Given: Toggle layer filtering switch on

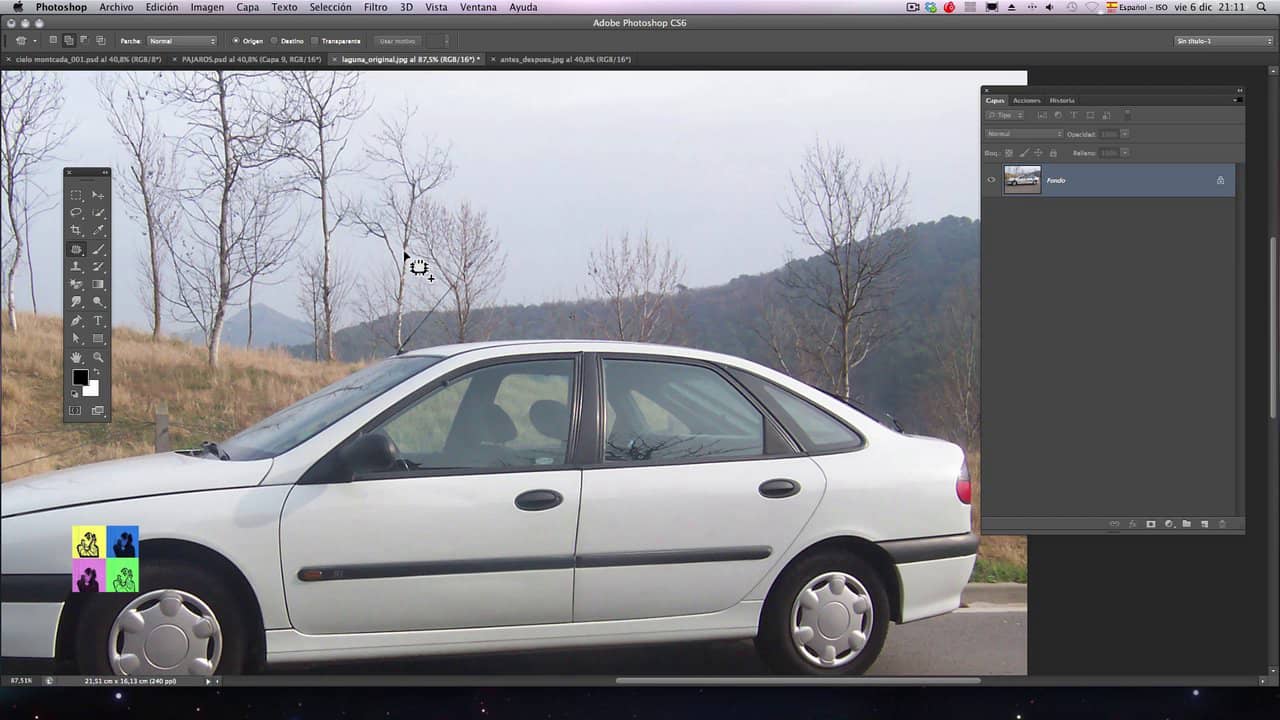Looking at the screenshot, I should (1128, 114).
